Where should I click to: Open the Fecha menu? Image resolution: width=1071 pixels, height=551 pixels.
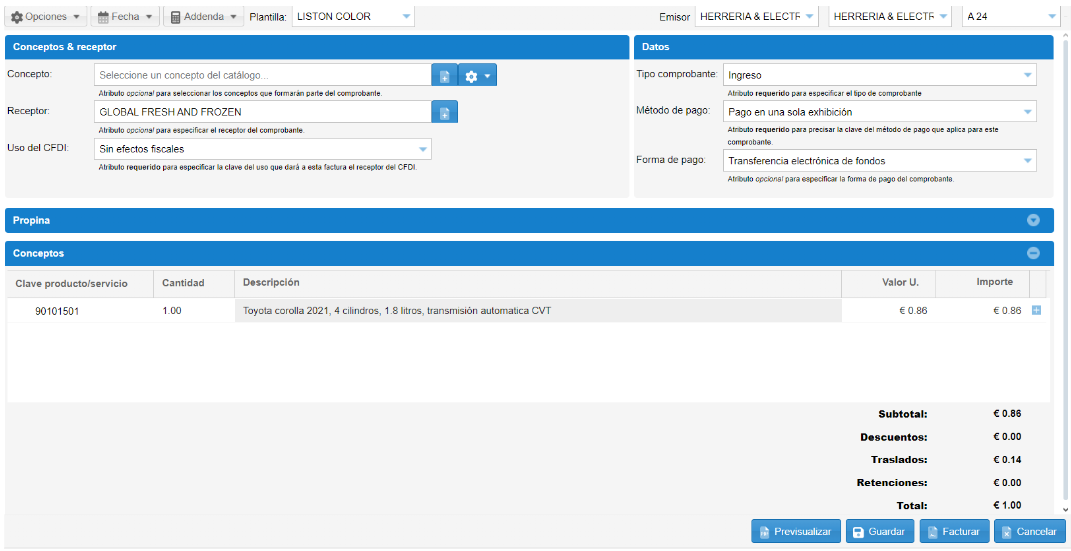tap(125, 17)
